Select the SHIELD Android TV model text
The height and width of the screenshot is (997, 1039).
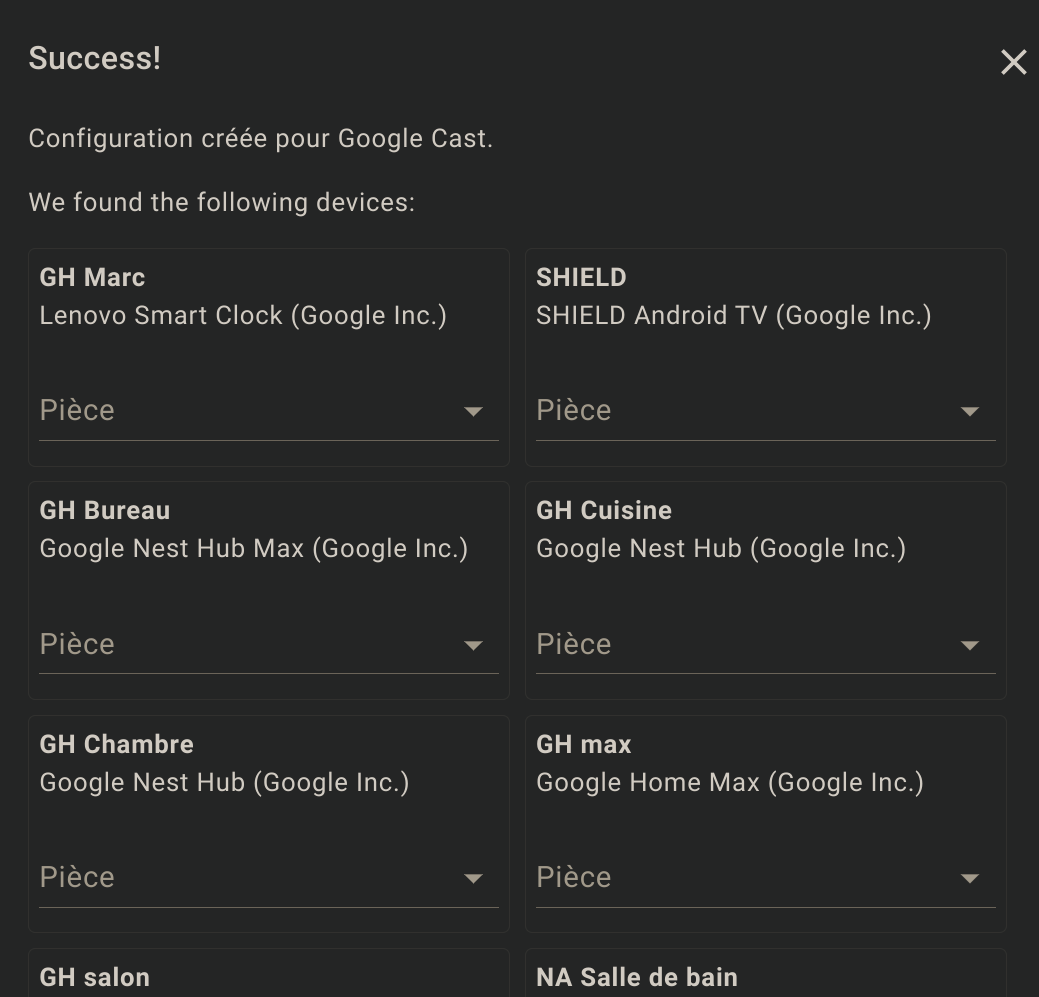(734, 315)
